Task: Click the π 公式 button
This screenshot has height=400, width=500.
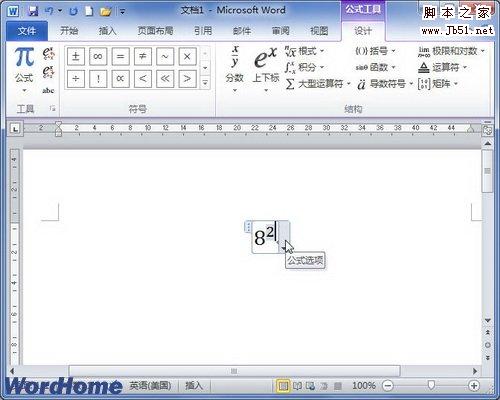Action: (24, 69)
